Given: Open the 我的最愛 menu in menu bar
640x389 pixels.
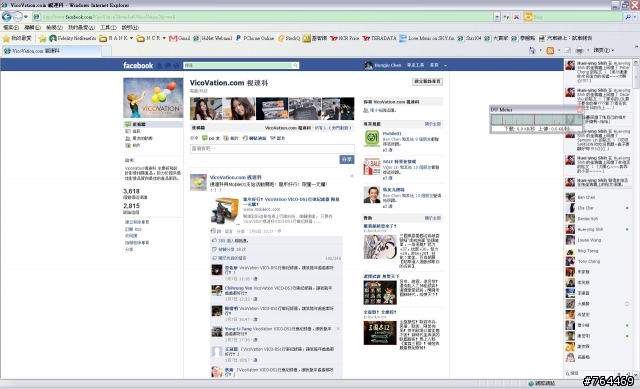Looking at the screenshot, I should (x=81, y=27).
